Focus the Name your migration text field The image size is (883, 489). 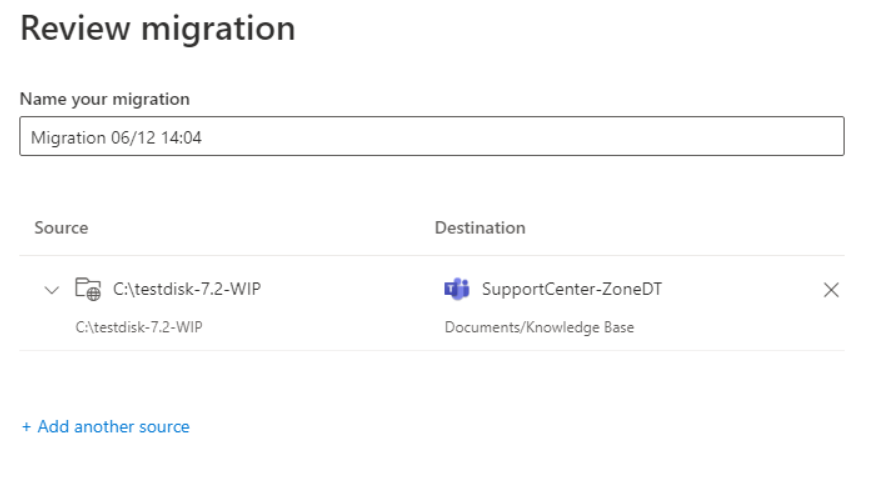[x=432, y=136]
